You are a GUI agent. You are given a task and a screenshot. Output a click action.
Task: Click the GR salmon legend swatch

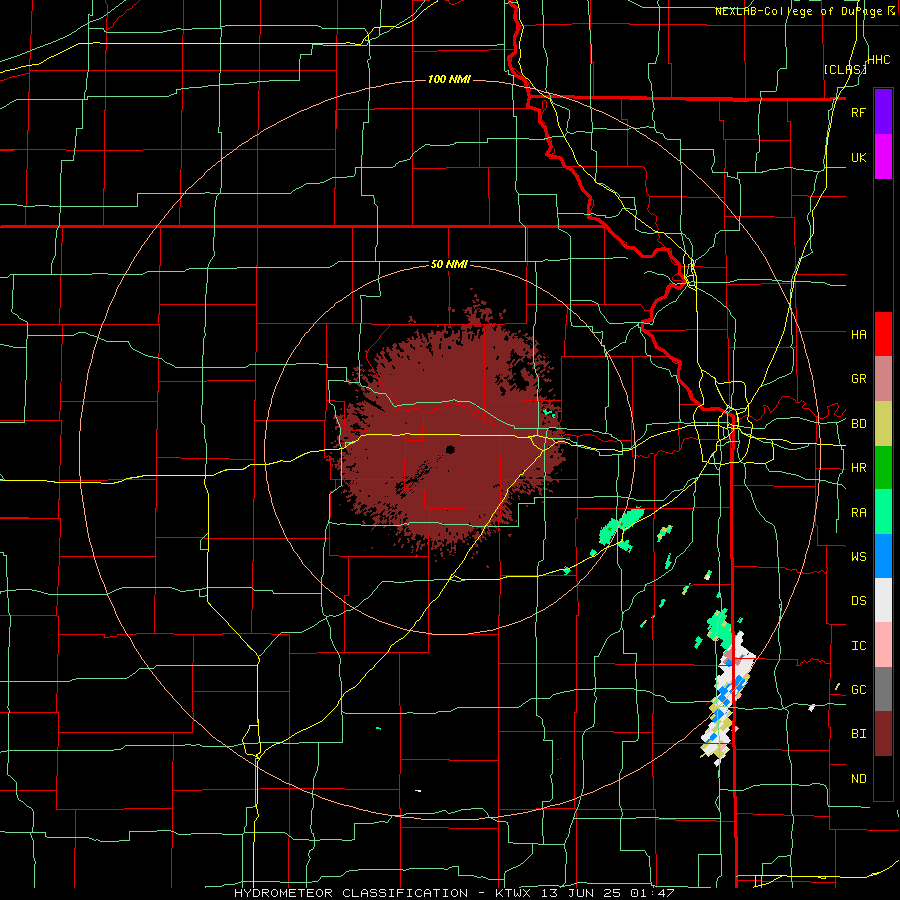point(883,379)
